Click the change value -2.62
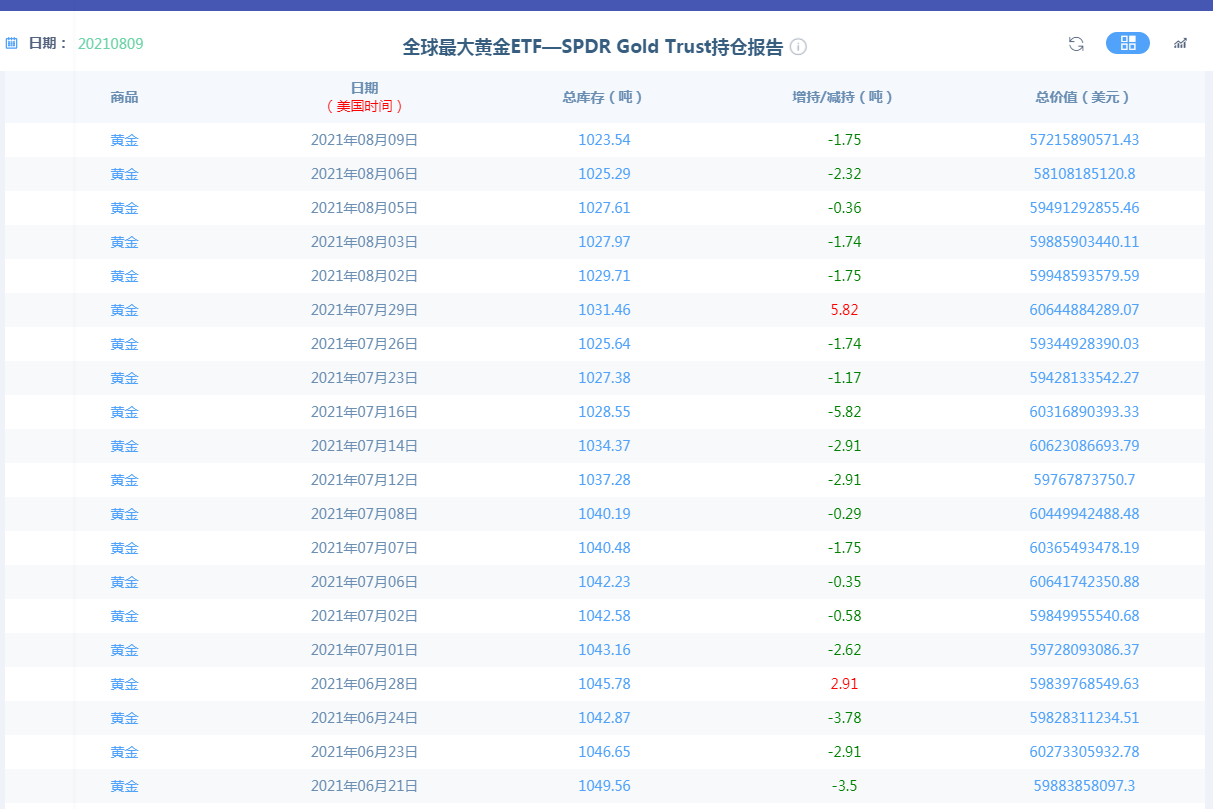Screen dimensions: 1213x809 (x=845, y=650)
